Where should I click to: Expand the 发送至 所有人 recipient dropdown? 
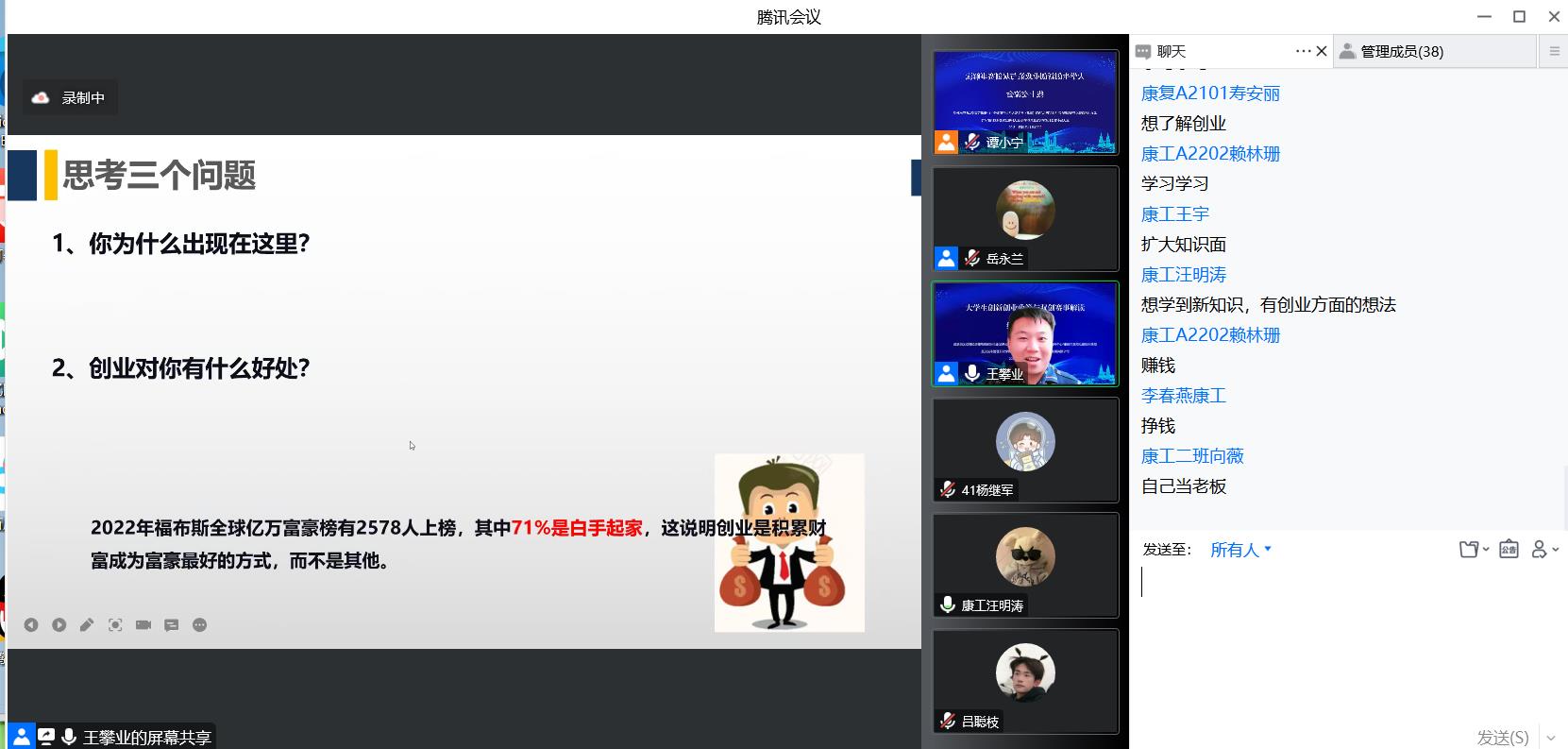(x=1240, y=550)
